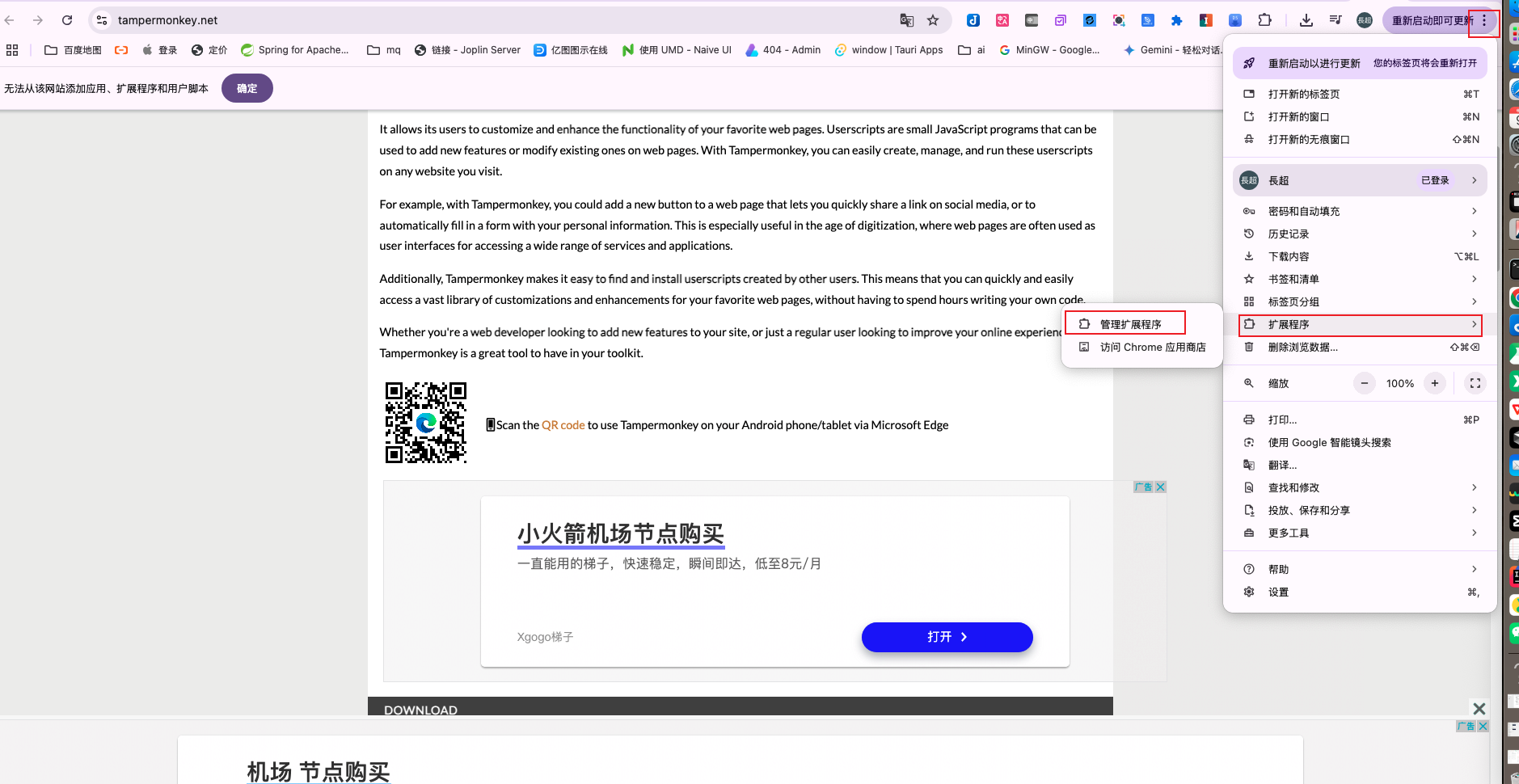Decrease zoom with the minus button
Screen dimensions: 1519x784
[x=1365, y=383]
